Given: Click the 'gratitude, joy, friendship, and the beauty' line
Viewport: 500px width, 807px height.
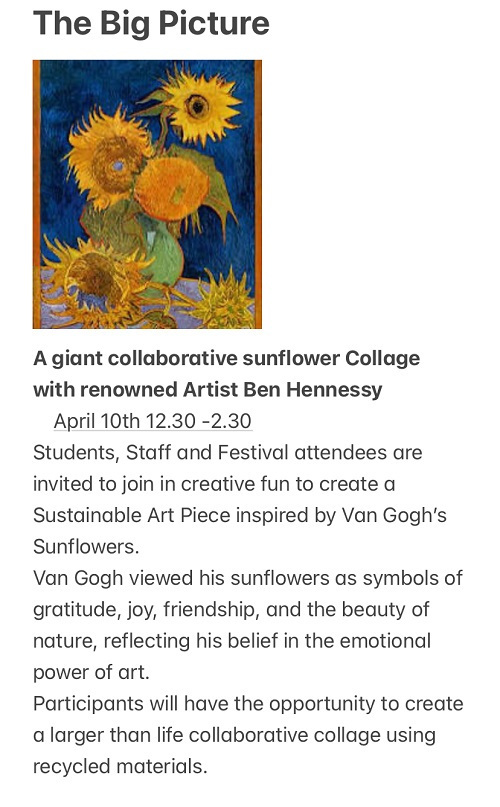Looking at the screenshot, I should point(231,609).
